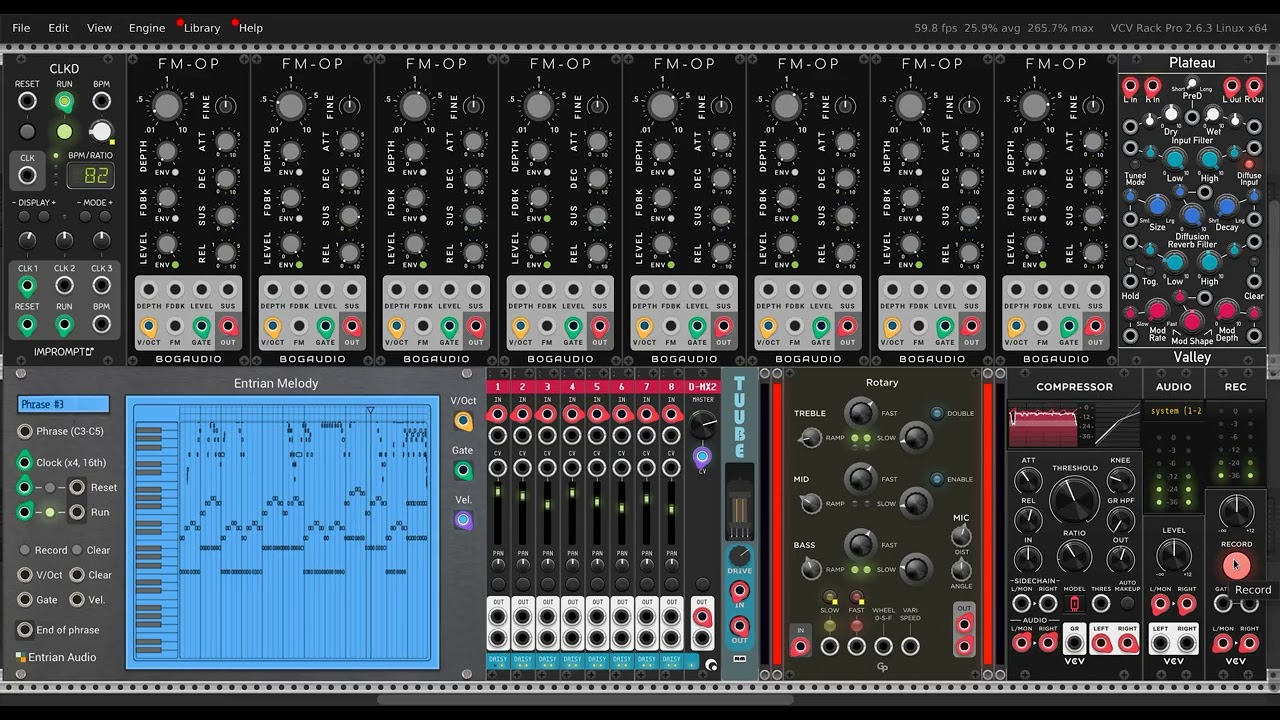Open the Phrase #3 selector in Entrian Melody
Viewport: 1280px width, 720px height.
(x=63, y=404)
